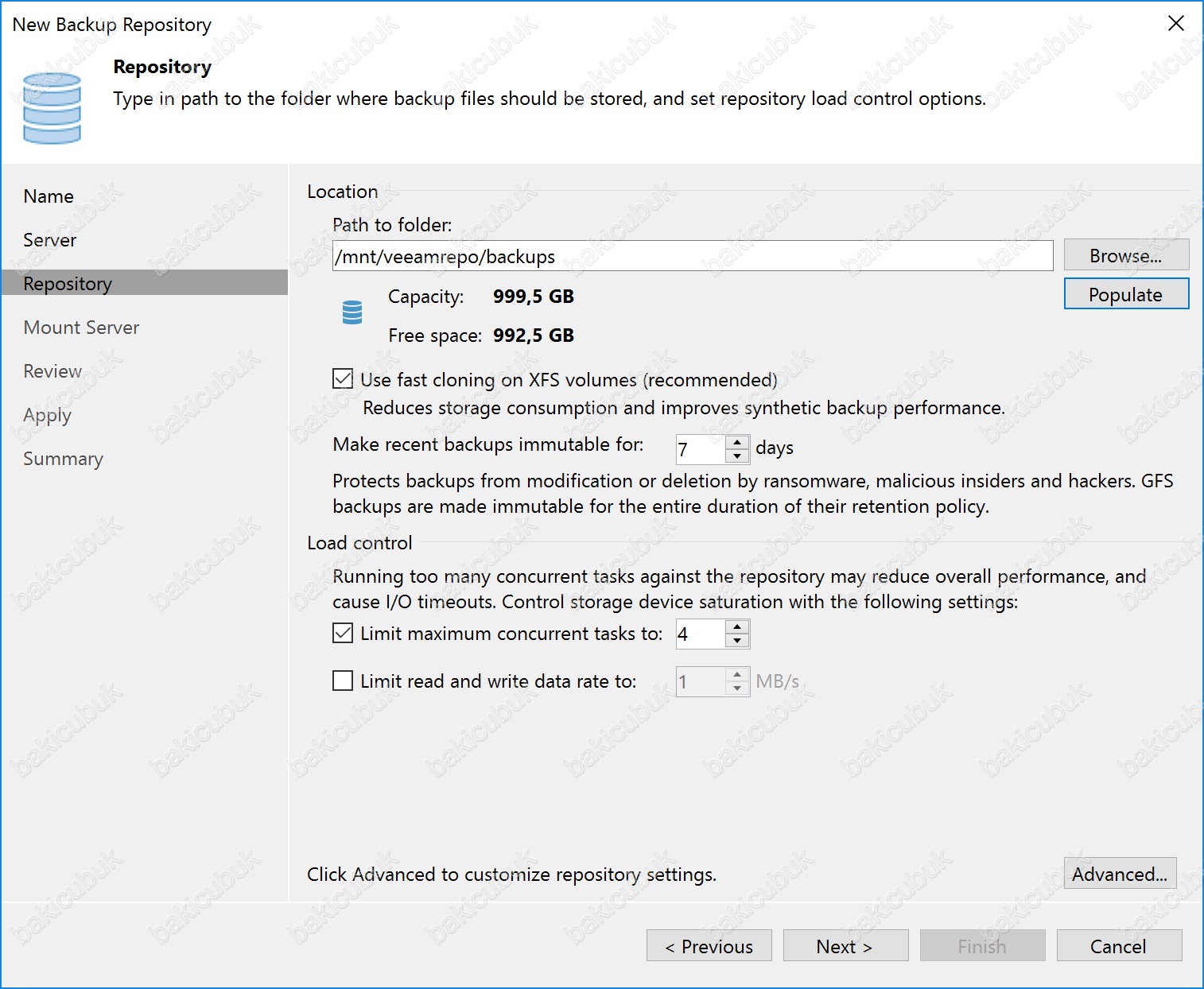The height and width of the screenshot is (989, 1204).
Task: Click the Path to folder text field
Action: tap(692, 257)
